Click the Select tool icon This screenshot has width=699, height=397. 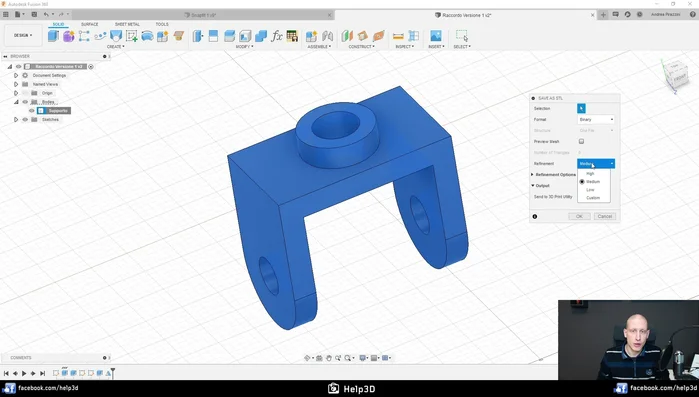tap(462, 36)
